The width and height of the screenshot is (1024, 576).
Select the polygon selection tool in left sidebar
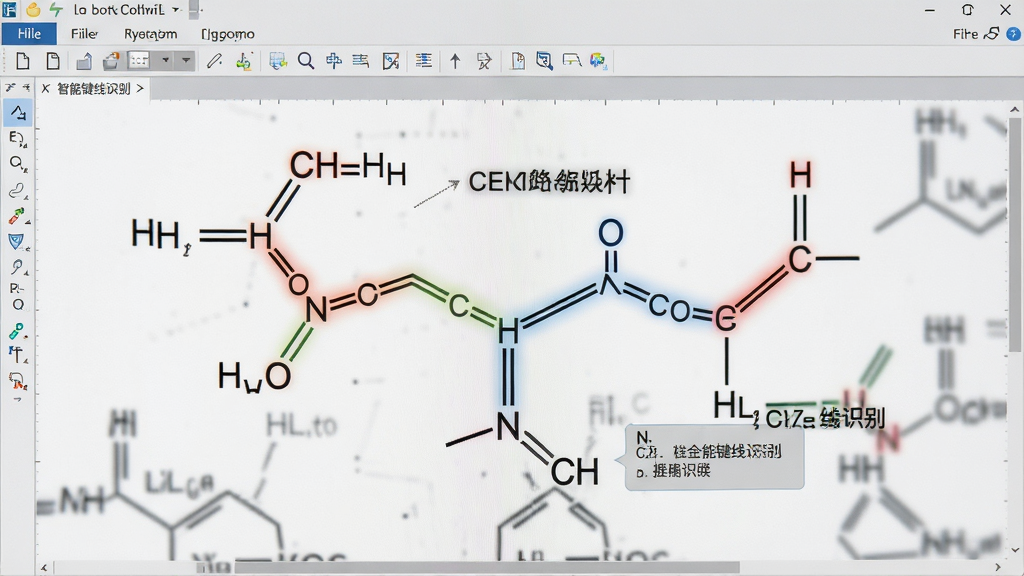(x=18, y=113)
